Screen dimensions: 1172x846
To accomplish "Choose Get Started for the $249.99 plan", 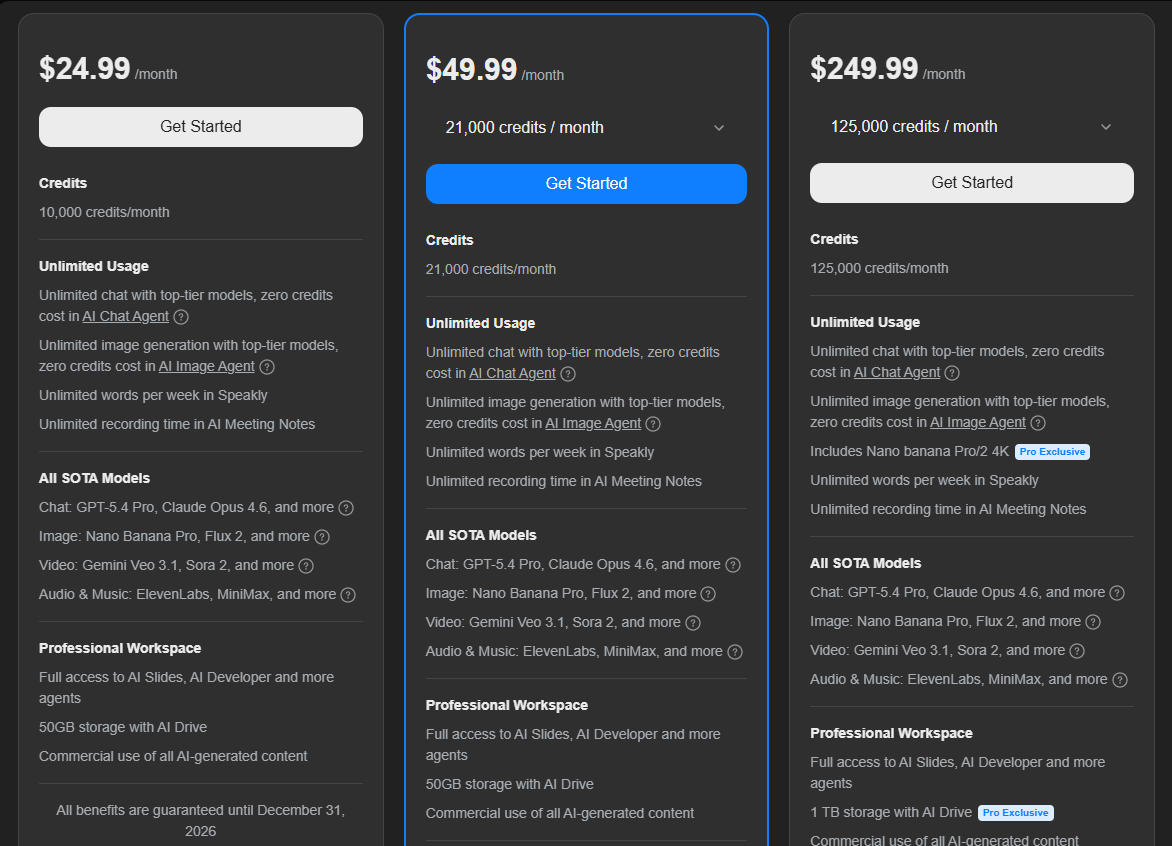I will pos(971,183).
